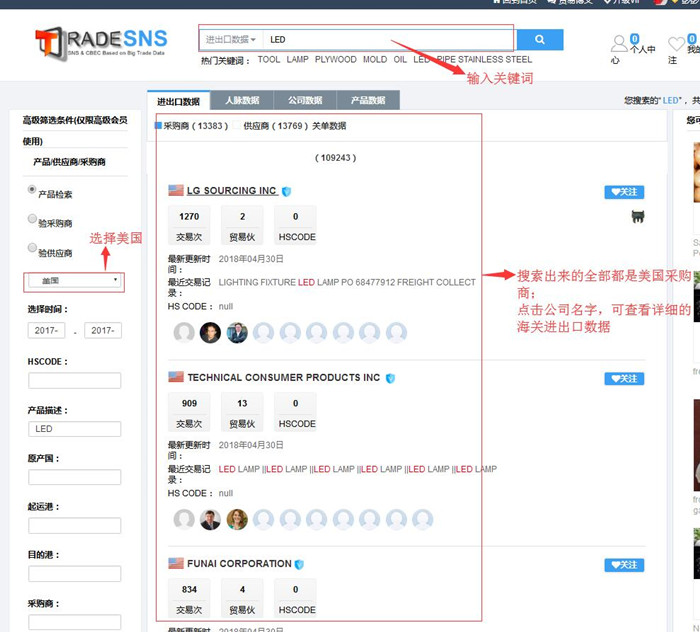Open woman's contact photo under TECHNICAL CONSUMER PRODUCTS
The width and height of the screenshot is (700, 632).
tap(237, 519)
